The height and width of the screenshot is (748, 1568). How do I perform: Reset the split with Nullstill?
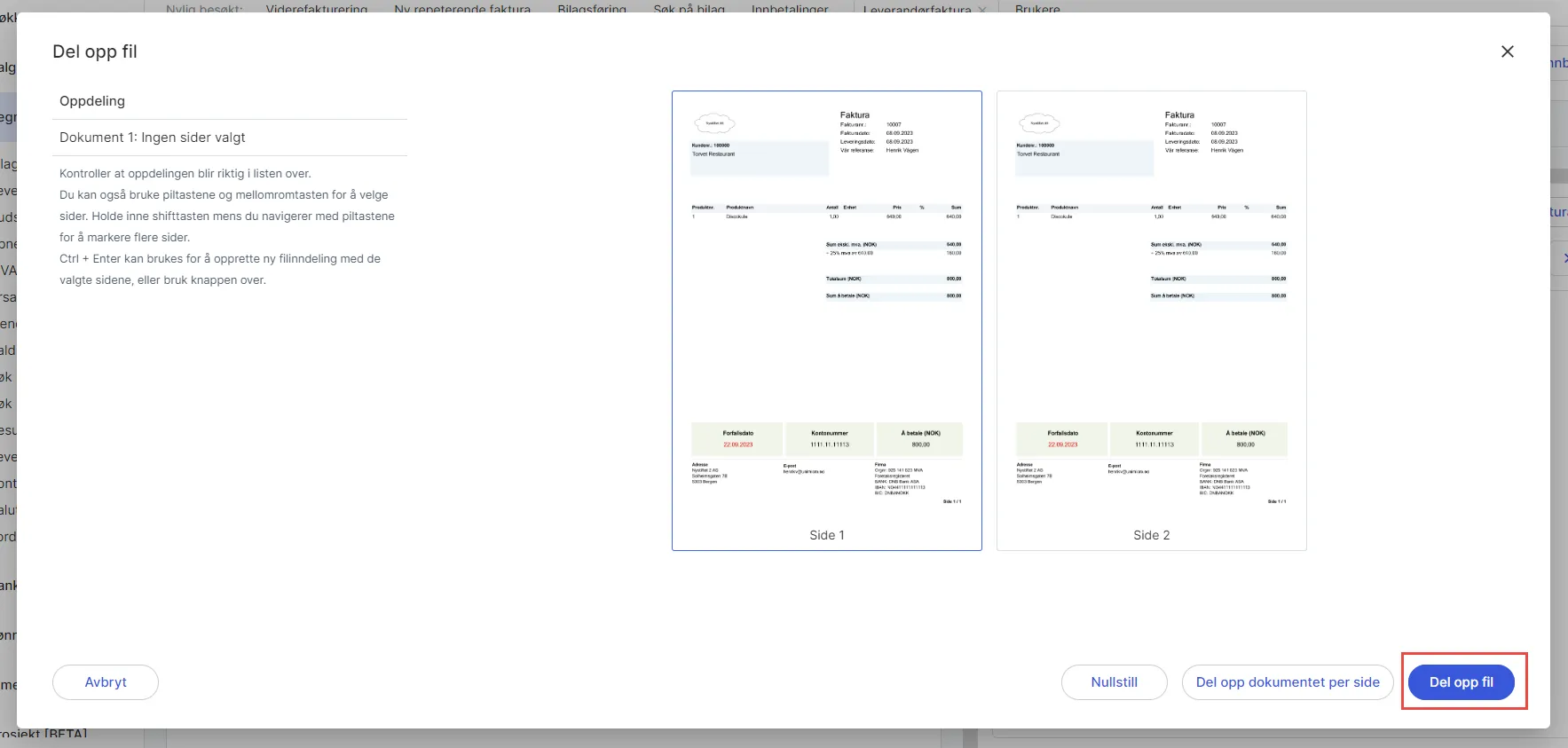[1115, 682]
